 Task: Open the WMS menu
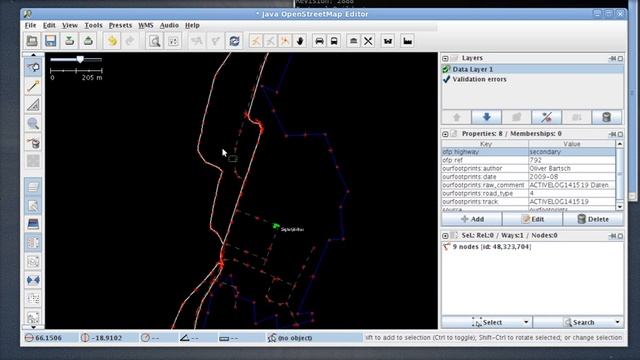coord(146,25)
